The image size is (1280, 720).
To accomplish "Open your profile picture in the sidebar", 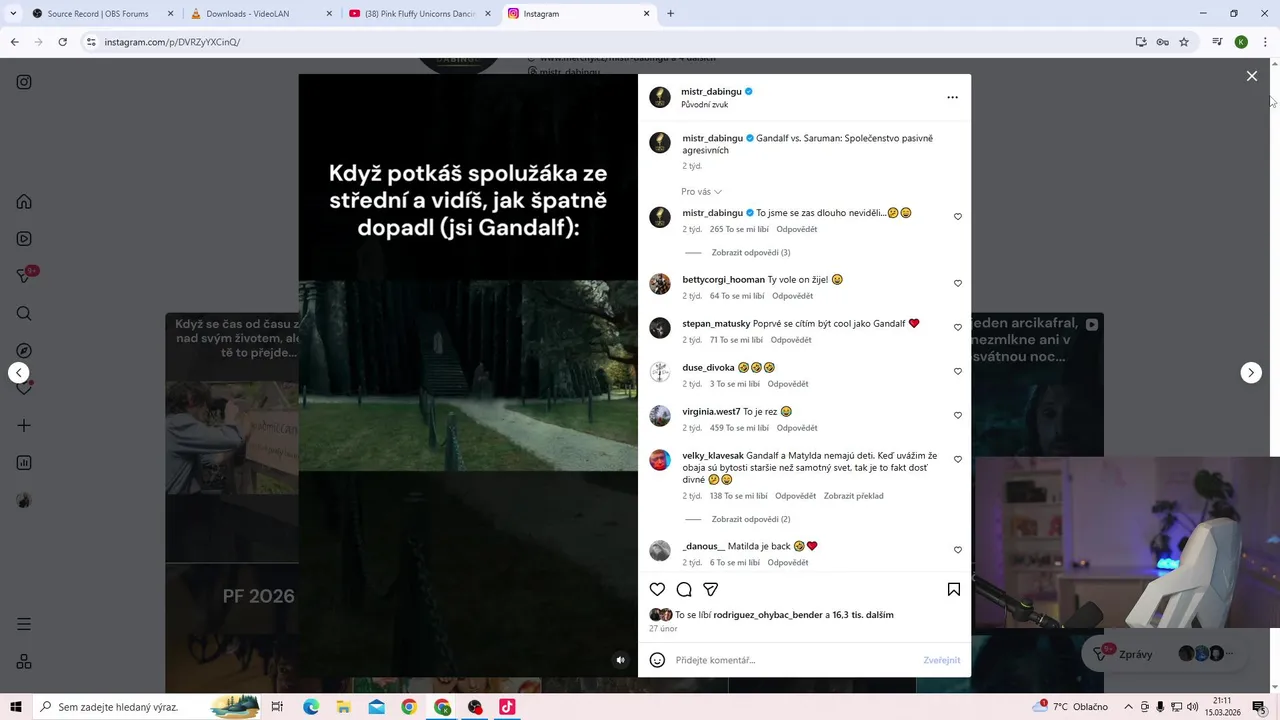I will [24, 500].
